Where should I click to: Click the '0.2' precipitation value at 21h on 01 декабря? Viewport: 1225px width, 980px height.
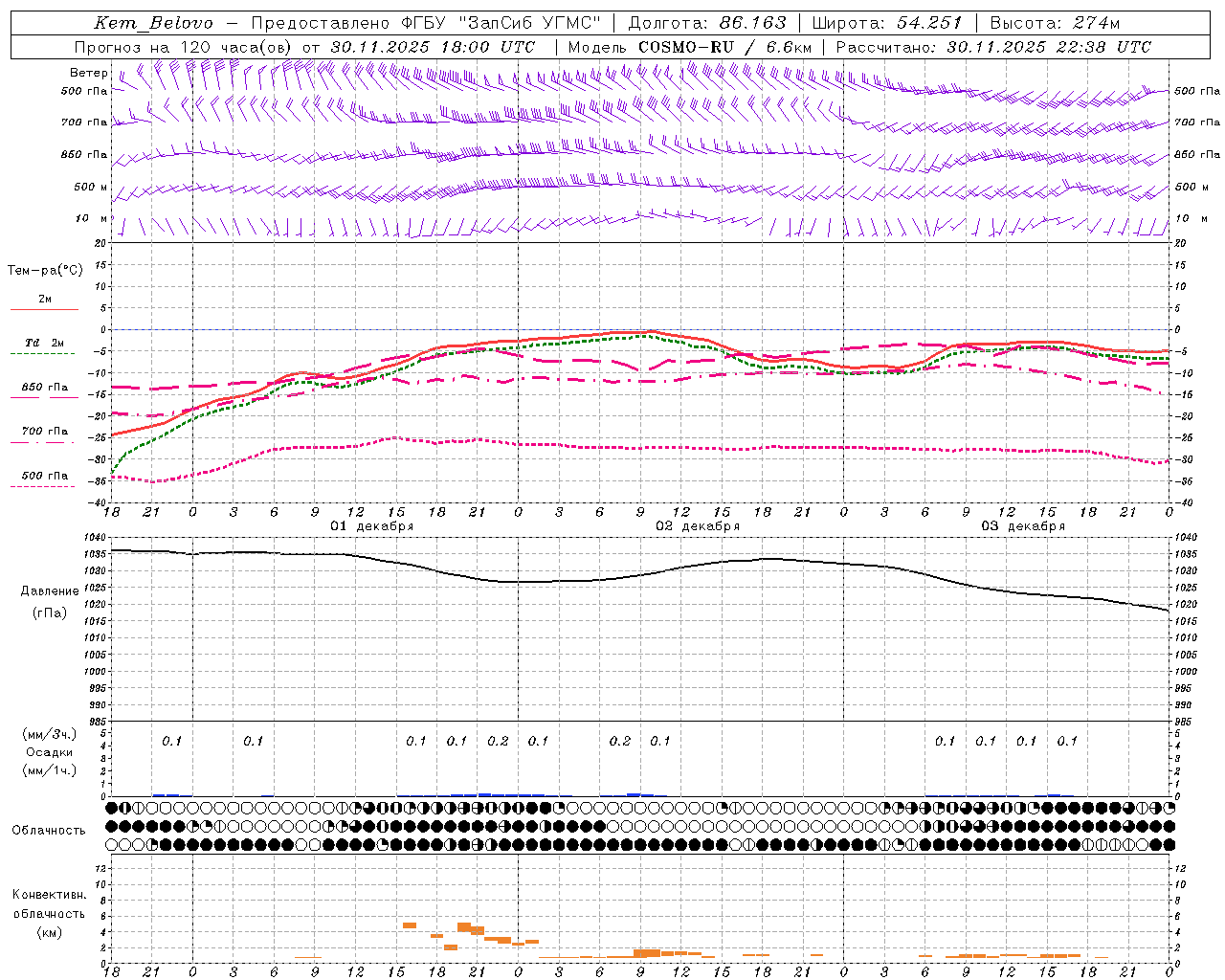coord(498,742)
